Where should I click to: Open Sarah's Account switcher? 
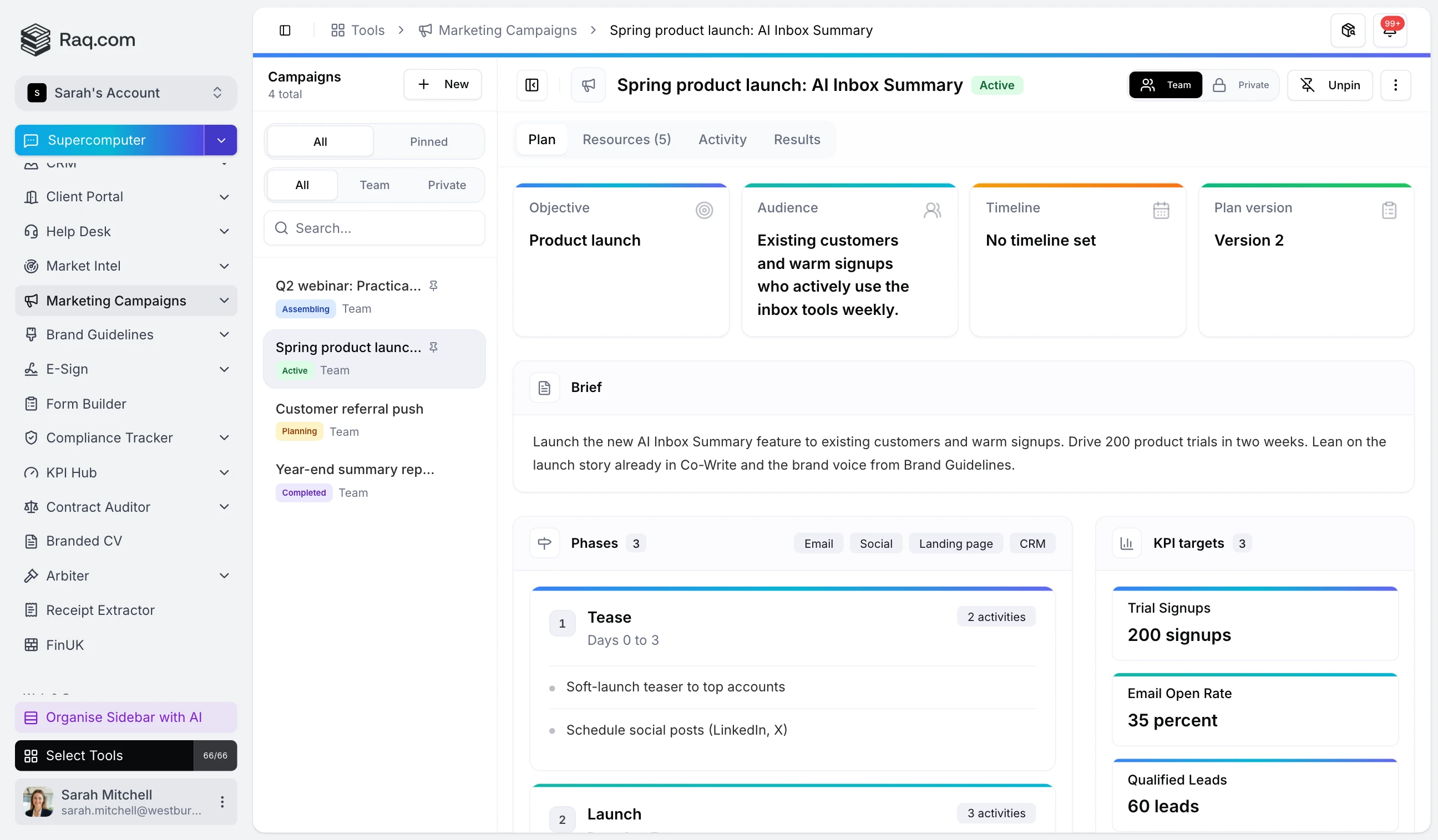tap(125, 93)
